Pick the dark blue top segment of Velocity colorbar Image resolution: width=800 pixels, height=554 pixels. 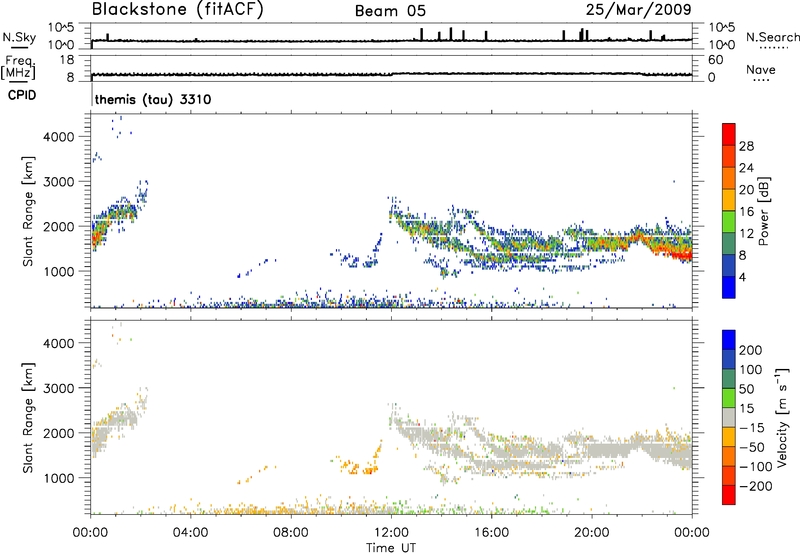[729, 343]
